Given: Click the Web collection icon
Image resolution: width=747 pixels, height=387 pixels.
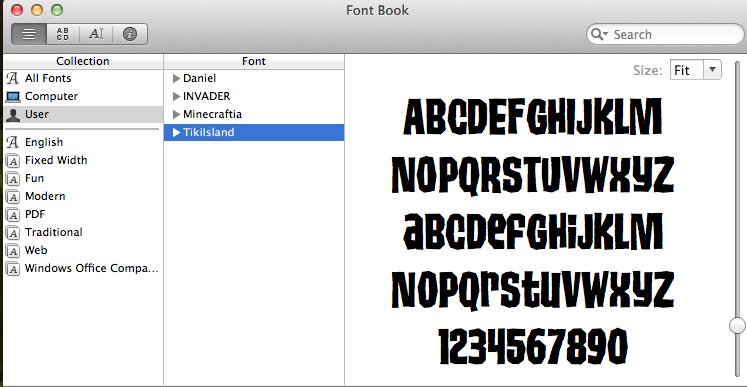Looking at the screenshot, I should pyautogui.click(x=13, y=251).
